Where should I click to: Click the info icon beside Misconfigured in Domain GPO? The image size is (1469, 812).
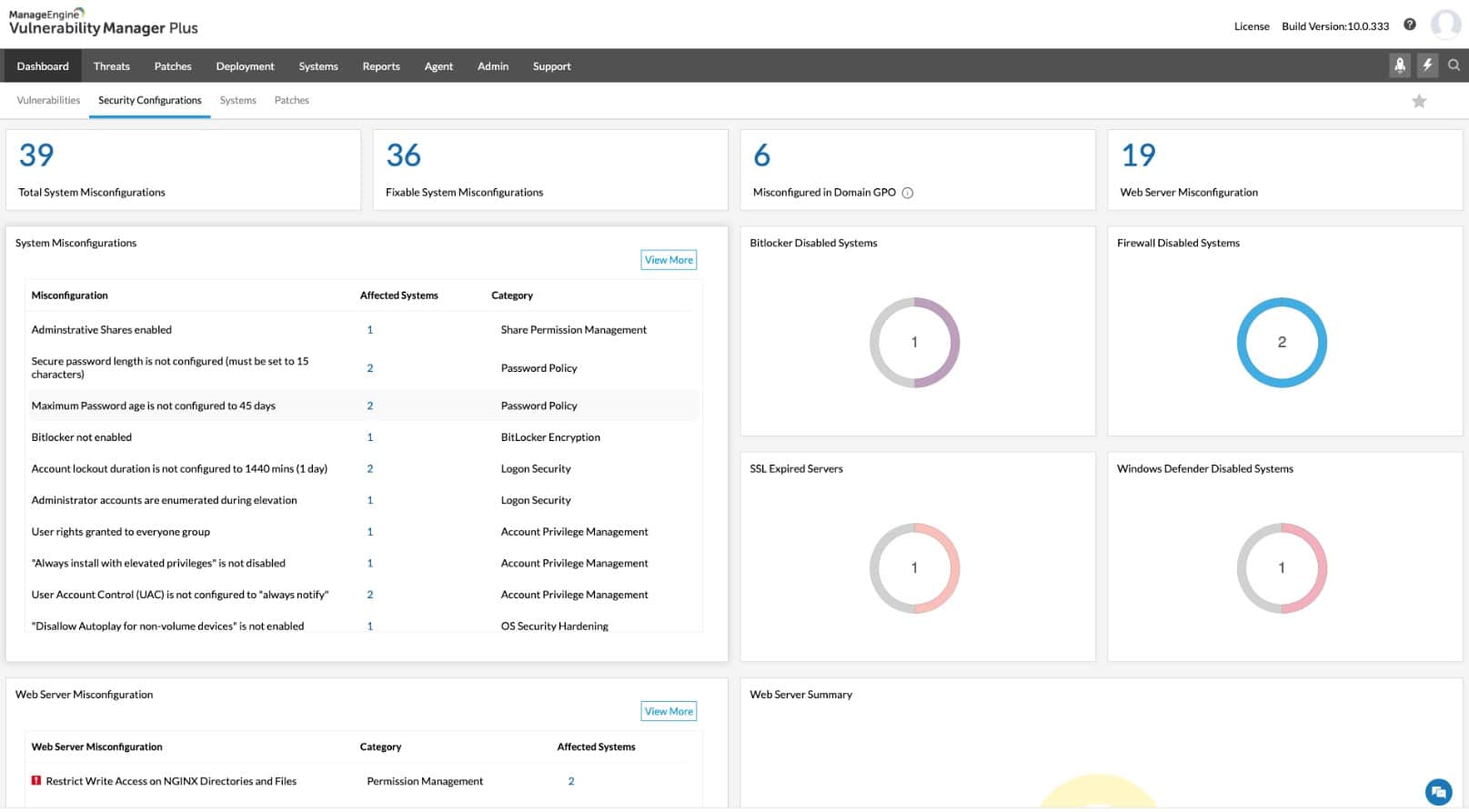907,193
